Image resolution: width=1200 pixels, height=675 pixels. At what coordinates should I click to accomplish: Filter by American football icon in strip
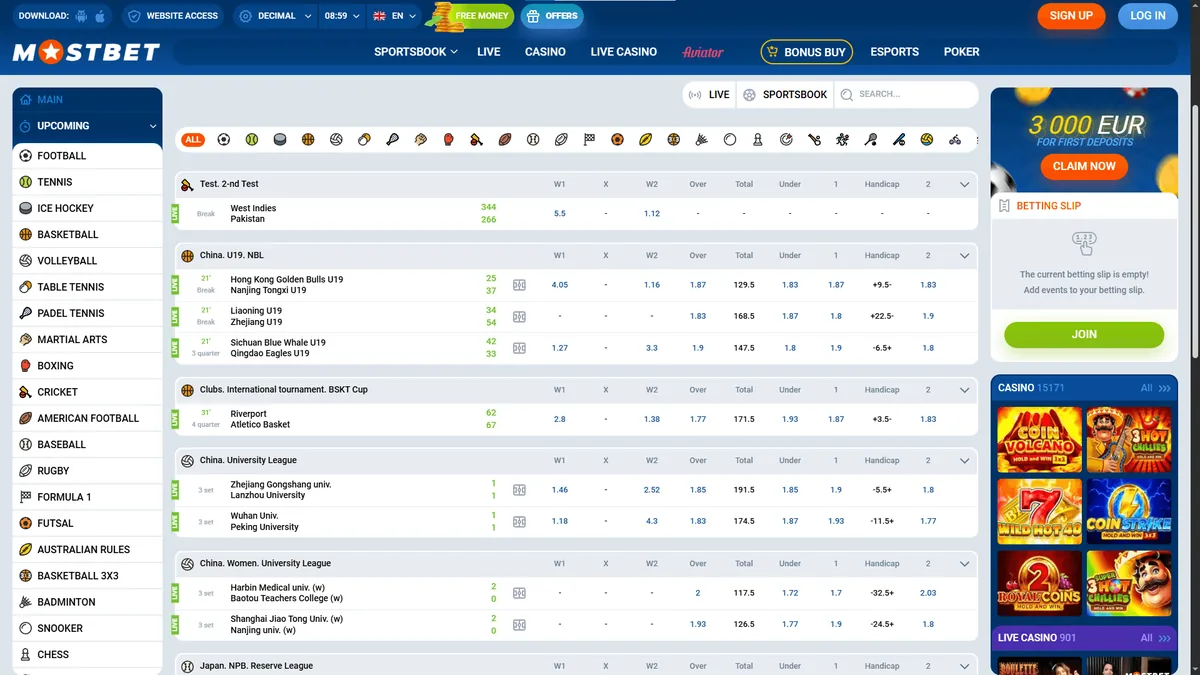click(x=505, y=140)
